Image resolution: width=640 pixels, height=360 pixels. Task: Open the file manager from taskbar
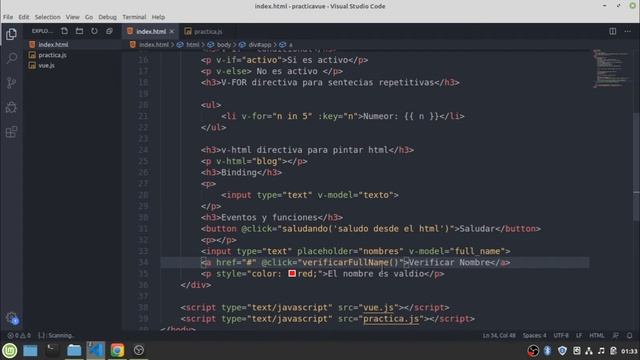[74, 350]
